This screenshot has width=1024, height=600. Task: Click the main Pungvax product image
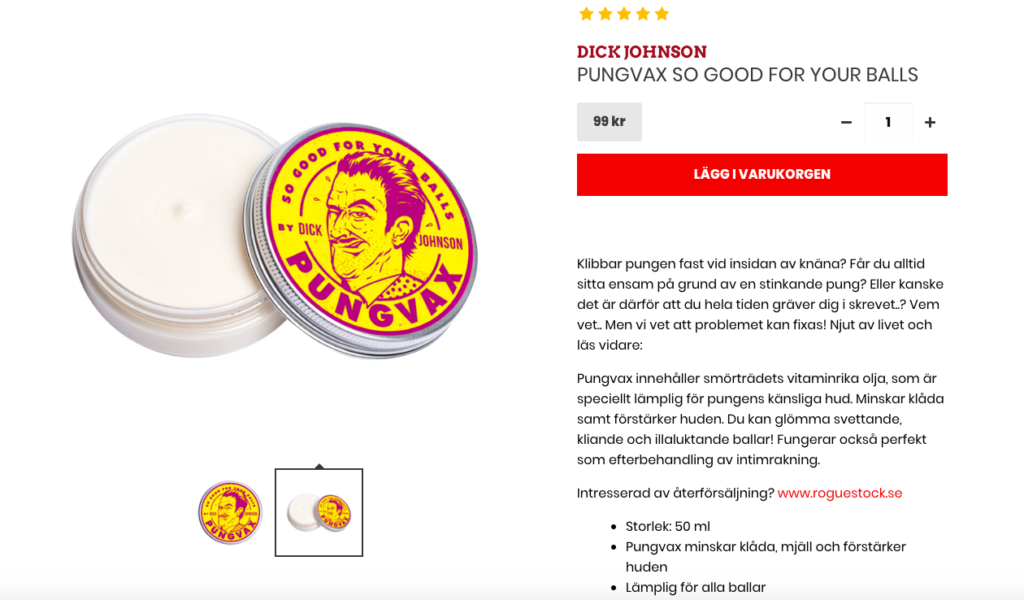[274, 238]
